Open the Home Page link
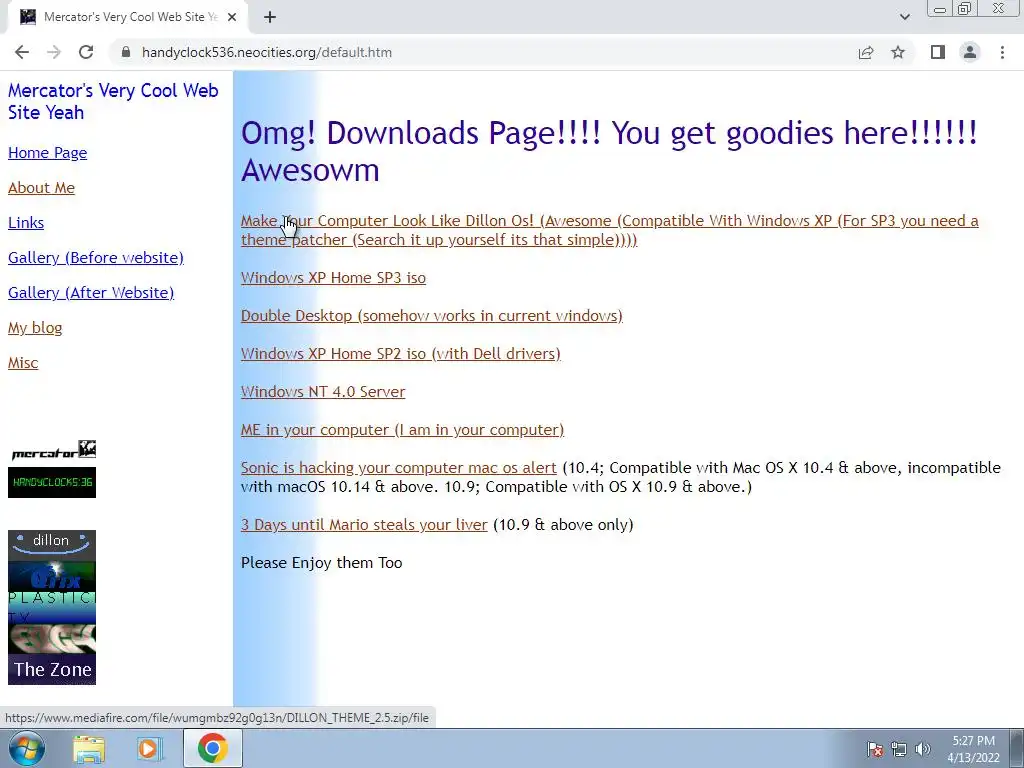1024x768 pixels. click(x=47, y=153)
